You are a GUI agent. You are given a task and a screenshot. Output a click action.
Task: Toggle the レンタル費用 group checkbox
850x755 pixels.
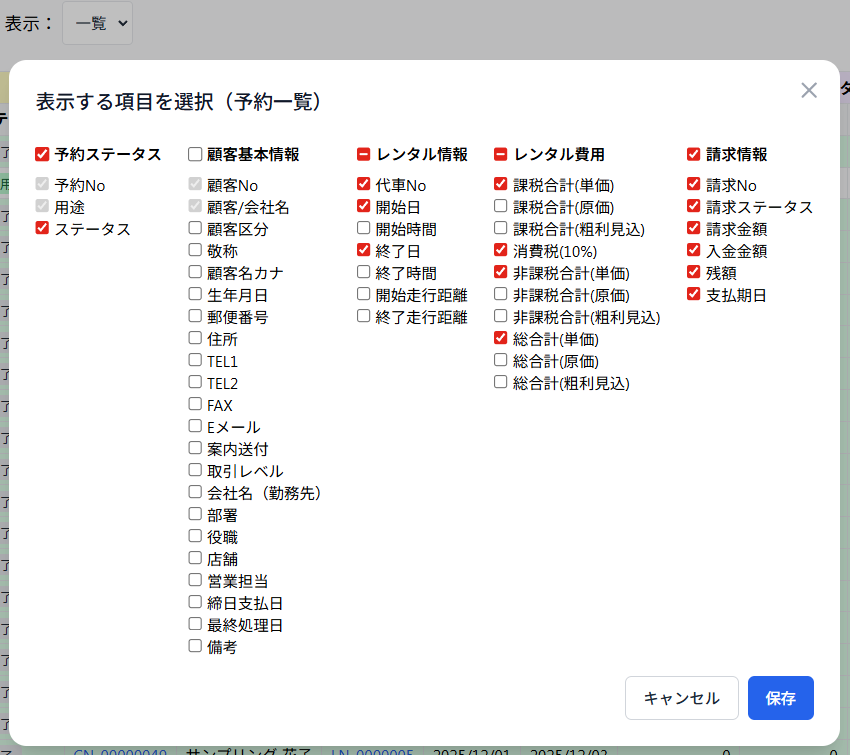[x=501, y=154]
